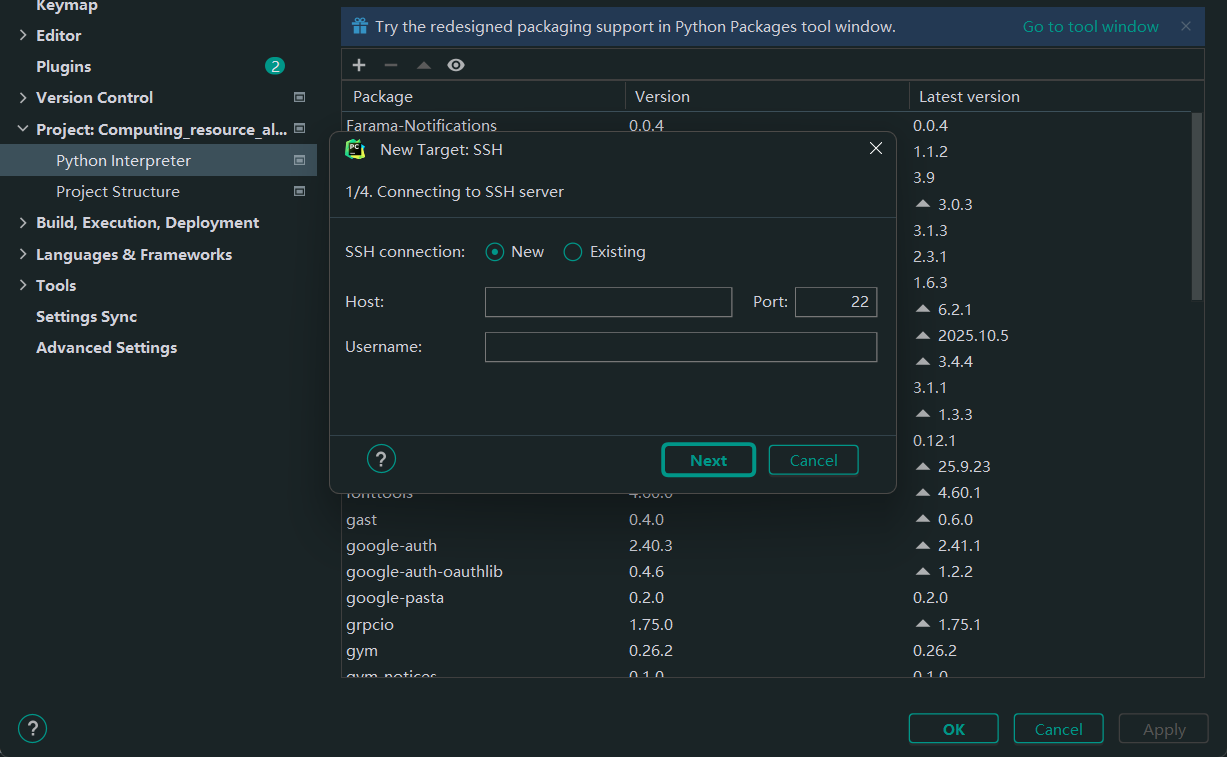This screenshot has width=1227, height=757.
Task: Dismiss the Python Packages banner
Action: click(1186, 27)
